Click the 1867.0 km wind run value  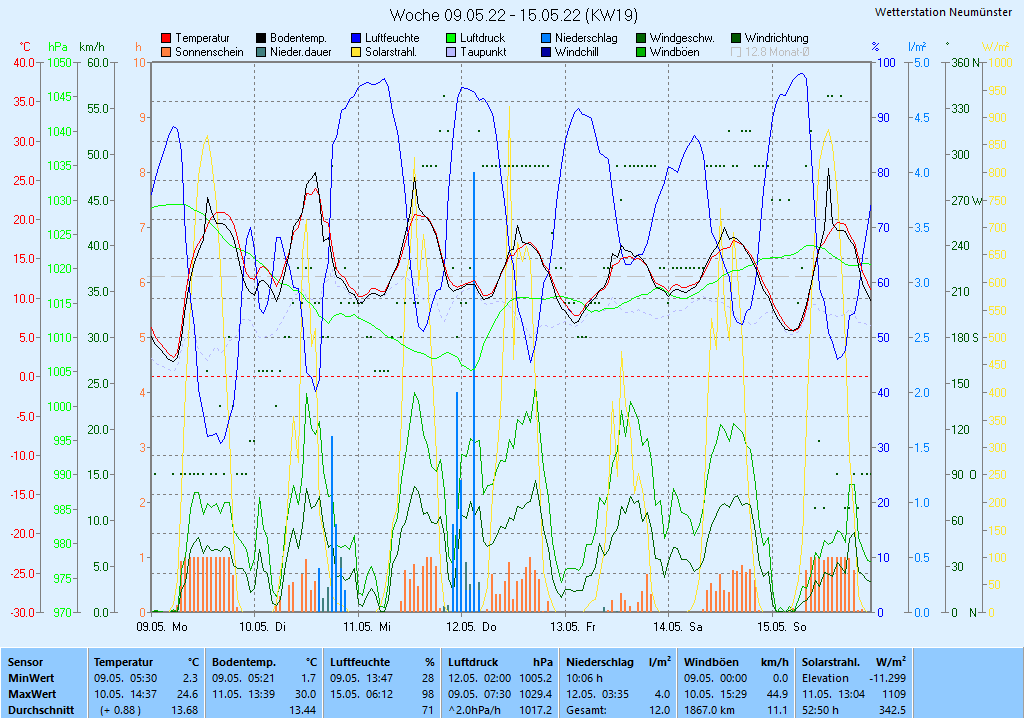(709, 710)
